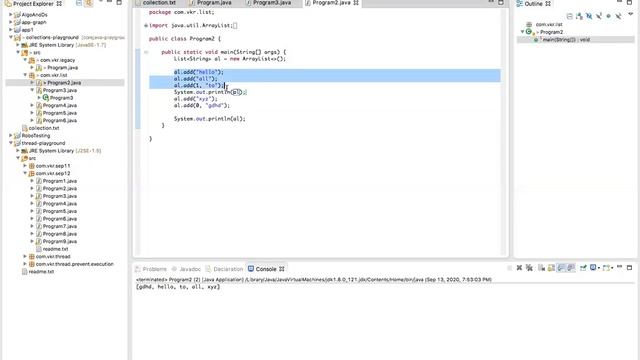Expand the app1 project
The width and height of the screenshot is (640, 360).
click(x=10, y=29)
